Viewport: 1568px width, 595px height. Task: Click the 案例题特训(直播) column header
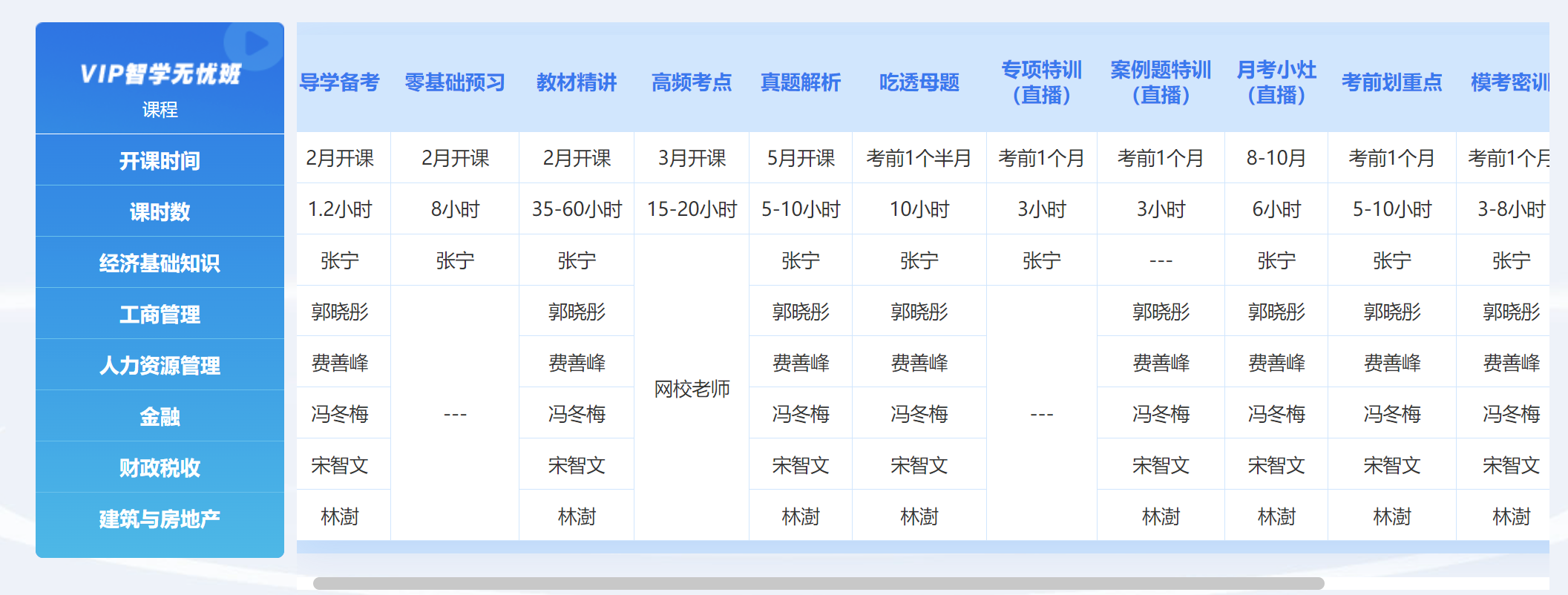point(1161,82)
